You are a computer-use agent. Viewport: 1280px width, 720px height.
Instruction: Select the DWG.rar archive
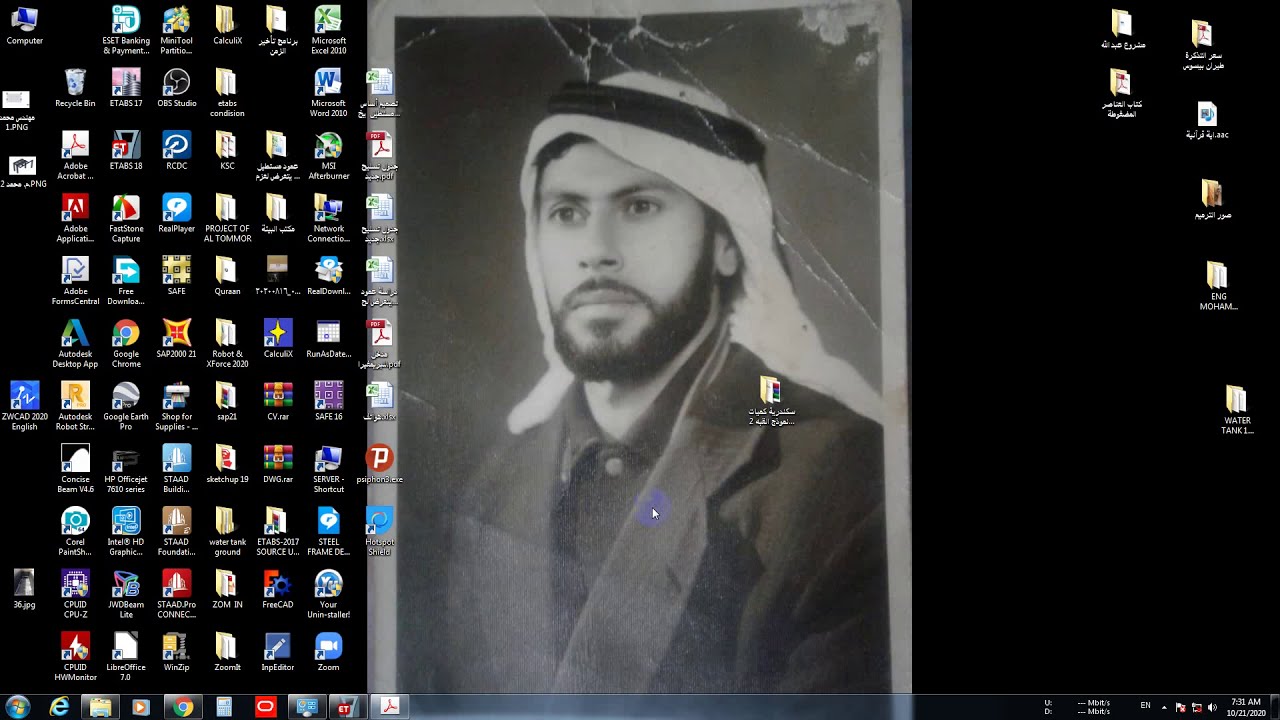click(278, 465)
